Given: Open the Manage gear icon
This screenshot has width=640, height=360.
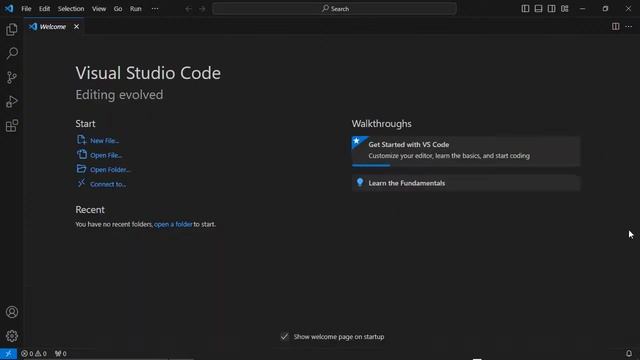Looking at the screenshot, I should (12, 336).
